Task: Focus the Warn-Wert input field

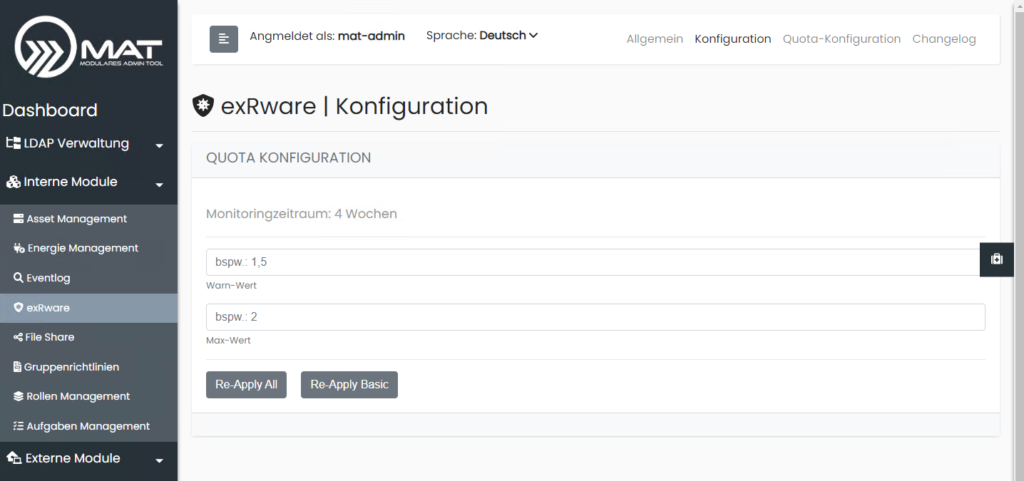Action: [x=595, y=262]
